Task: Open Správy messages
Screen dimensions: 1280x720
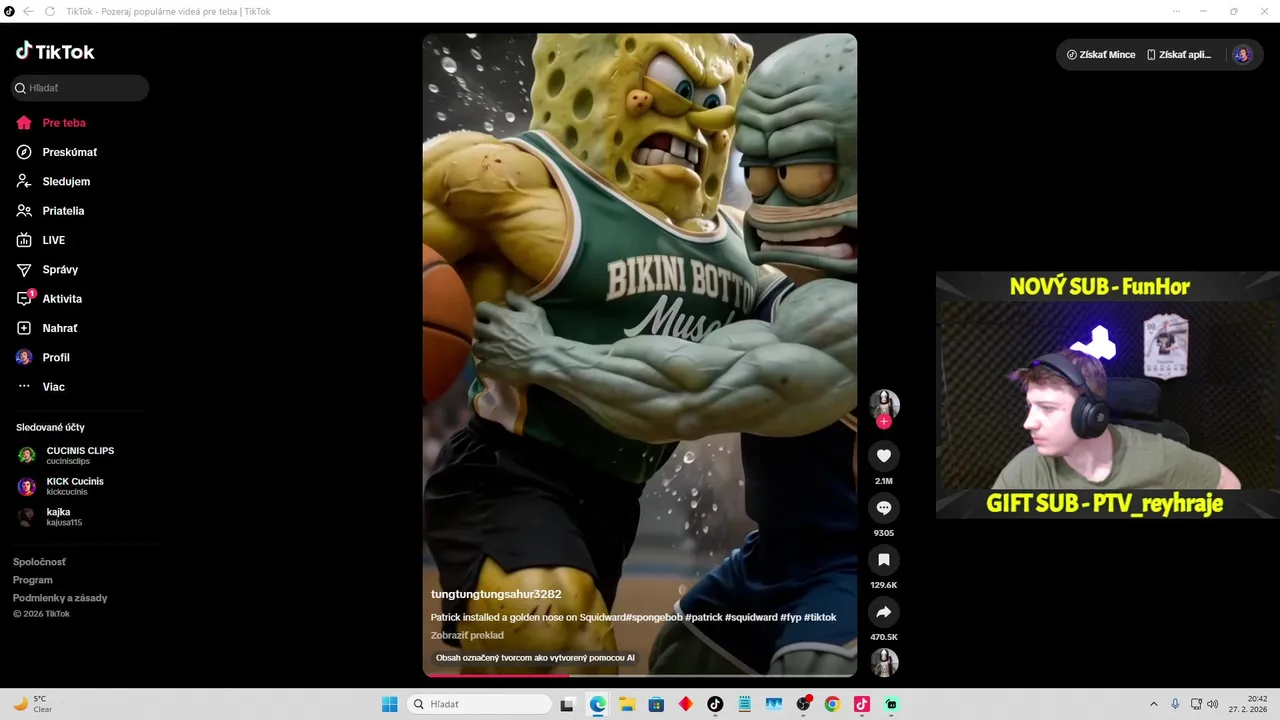Action: coord(47,269)
